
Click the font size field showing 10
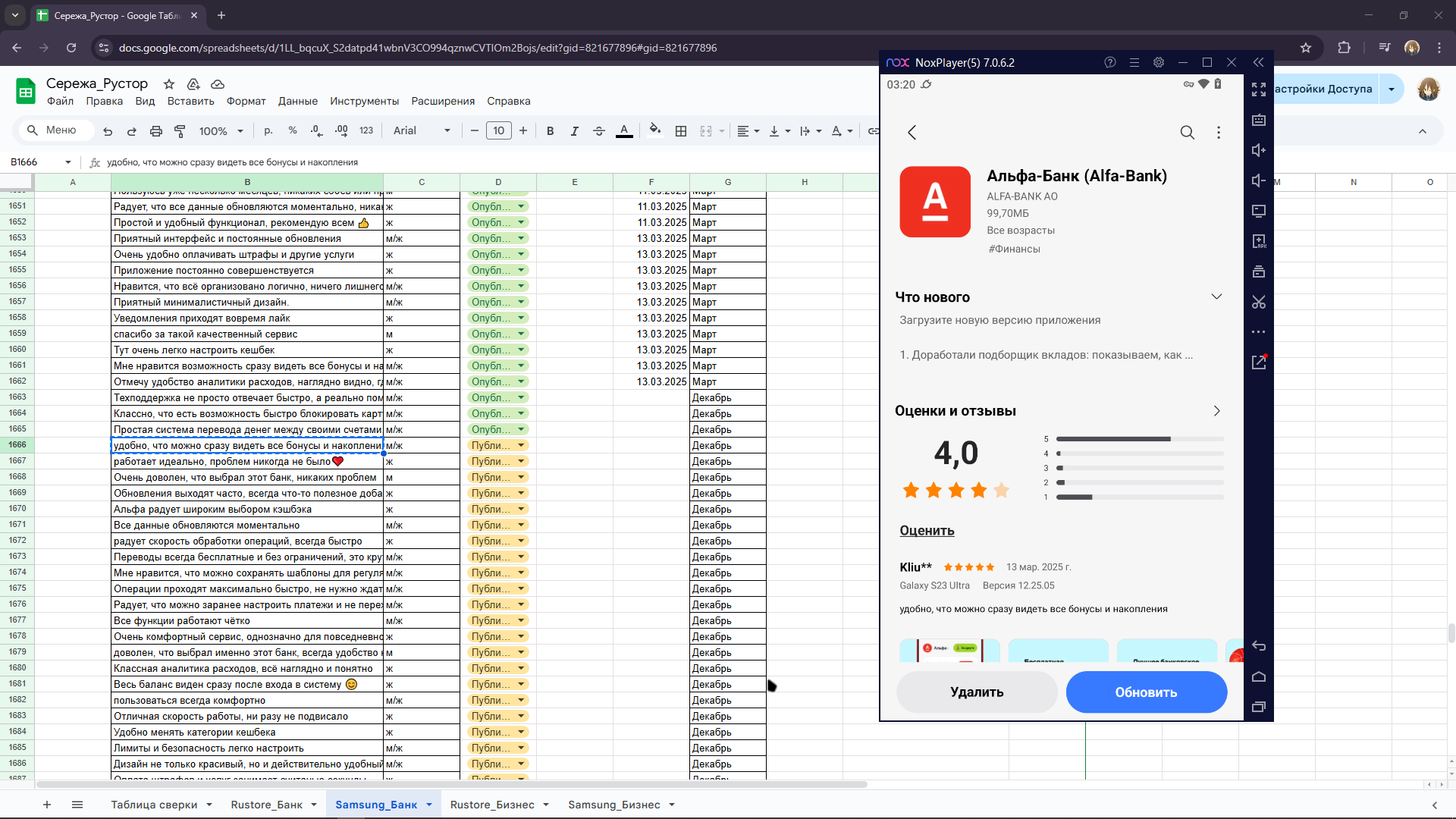point(499,130)
